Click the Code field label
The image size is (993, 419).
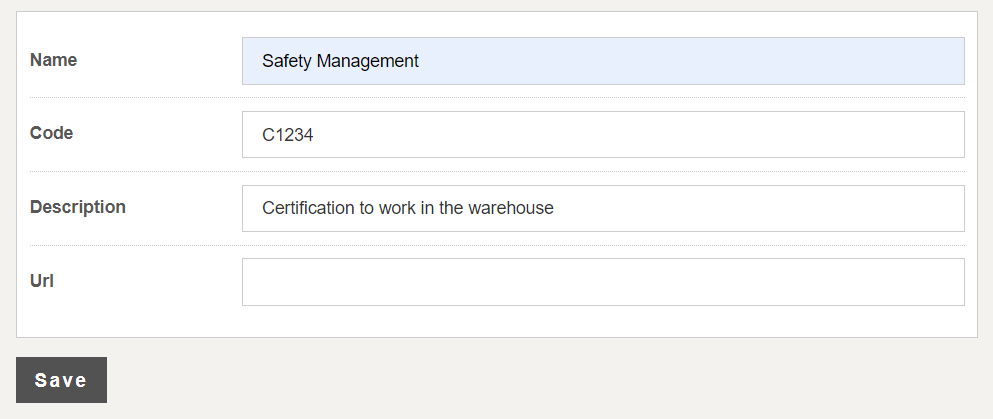coord(51,133)
